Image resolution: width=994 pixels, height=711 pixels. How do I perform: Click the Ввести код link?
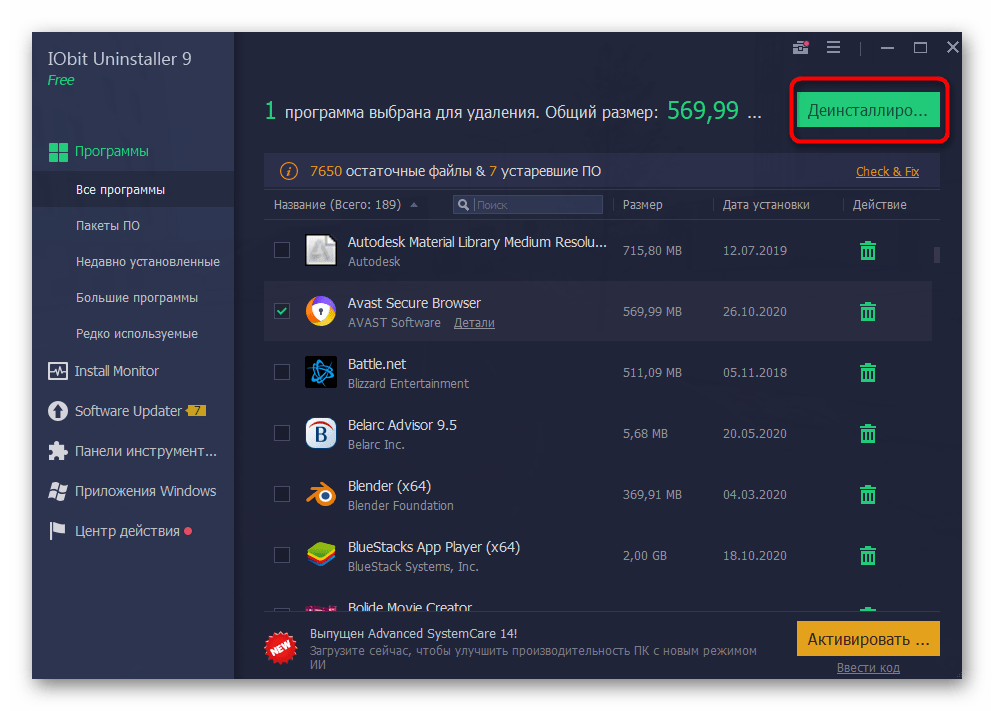(x=868, y=668)
